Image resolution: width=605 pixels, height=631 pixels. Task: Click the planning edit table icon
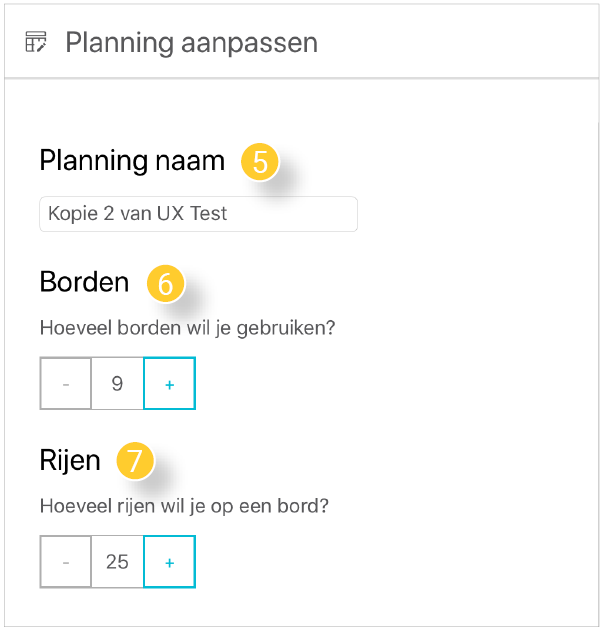tap(36, 42)
